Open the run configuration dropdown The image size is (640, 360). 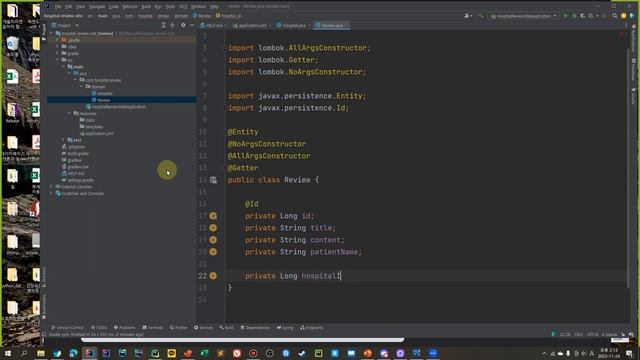click(x=523, y=16)
